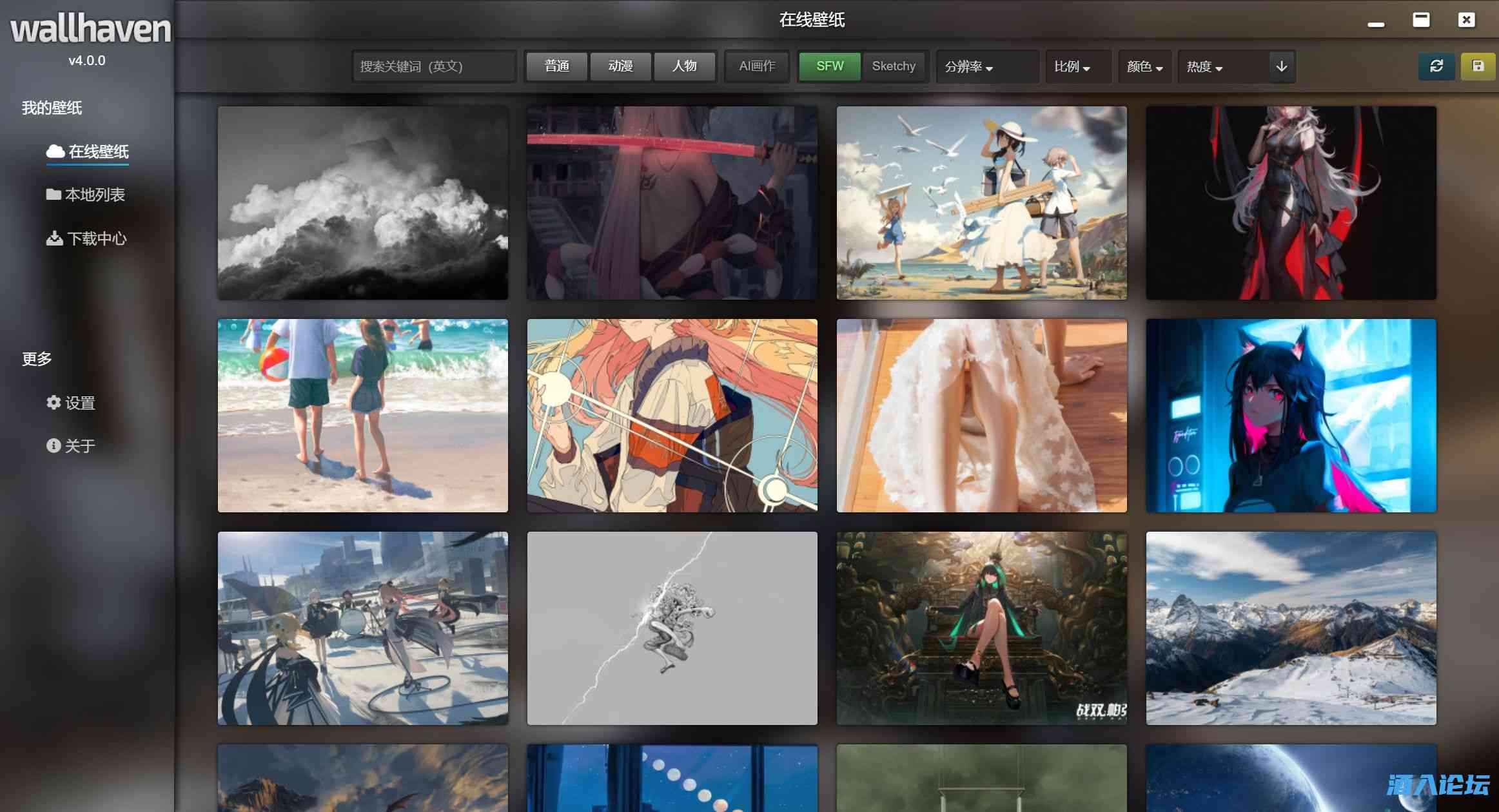Click the download center tray icon
Screen dimensions: 1499x812
[54, 238]
